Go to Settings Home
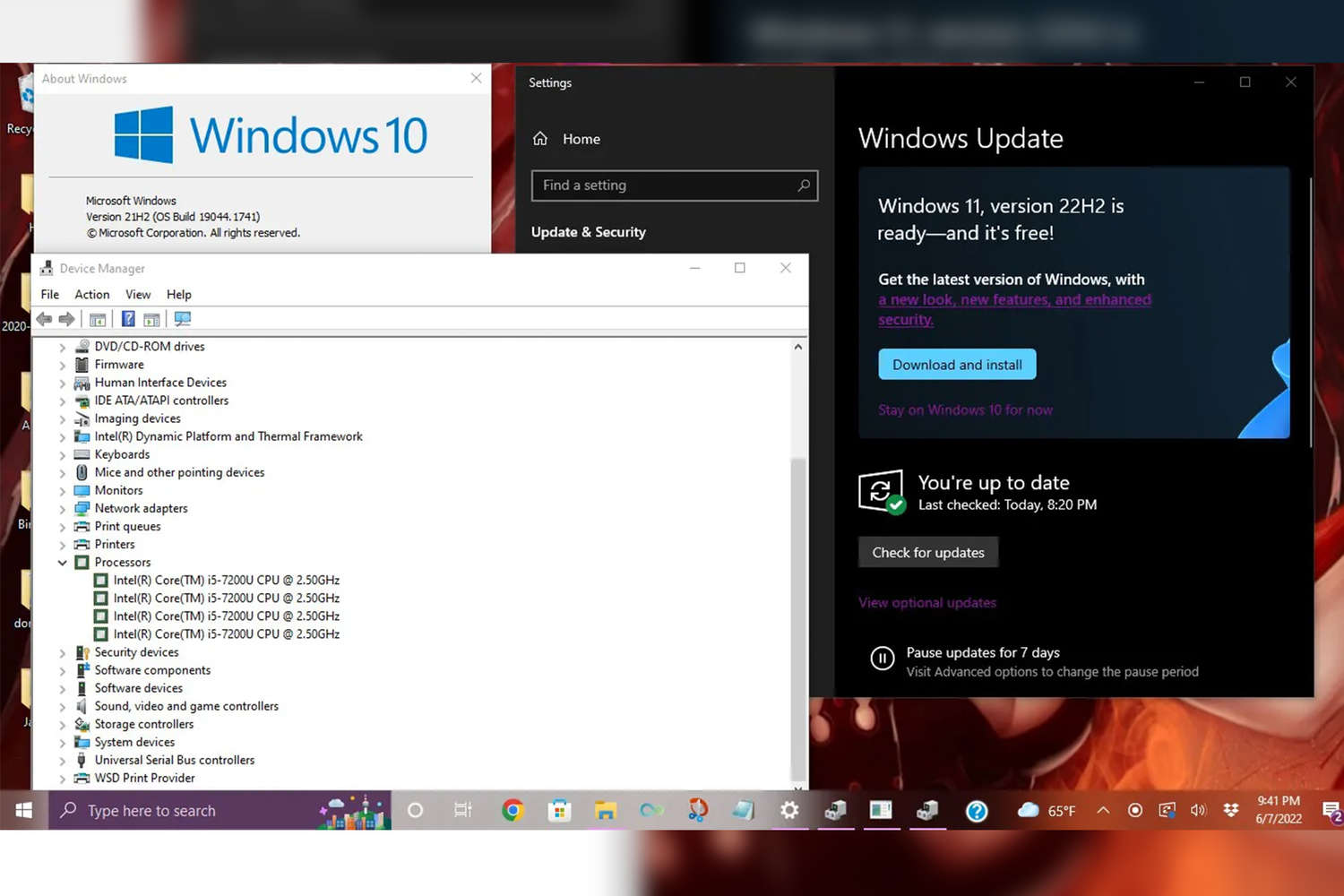The image size is (1344, 896). click(x=581, y=139)
